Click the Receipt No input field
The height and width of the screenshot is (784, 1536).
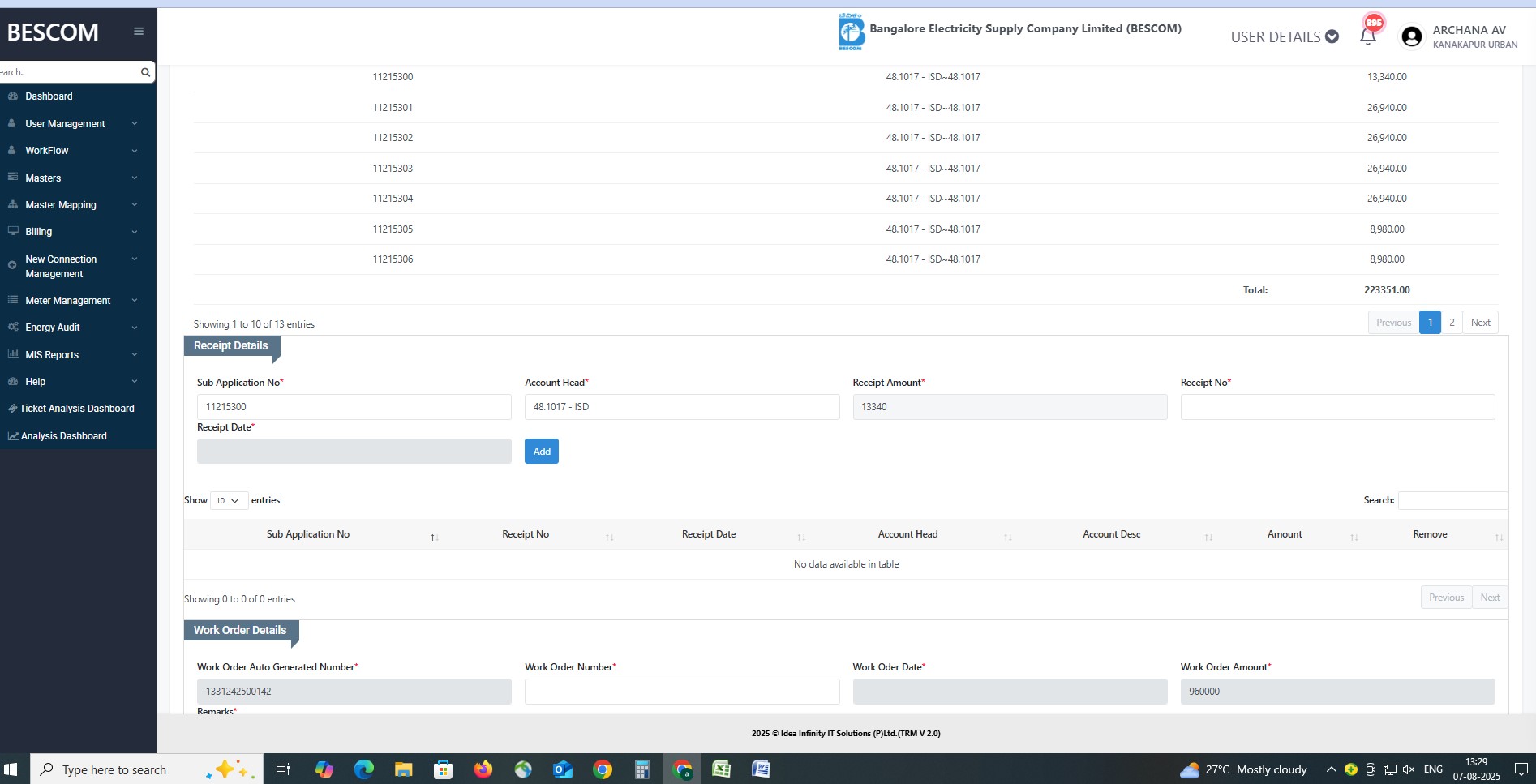point(1336,407)
